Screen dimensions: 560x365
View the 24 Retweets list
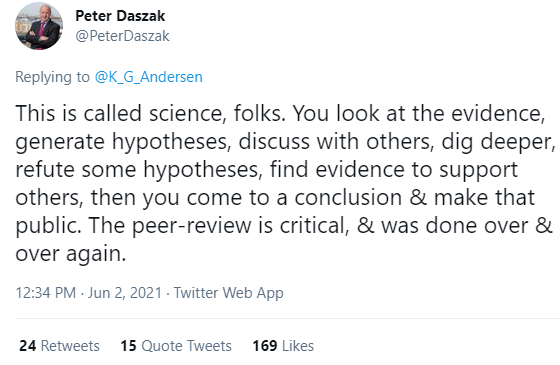(x=59, y=346)
